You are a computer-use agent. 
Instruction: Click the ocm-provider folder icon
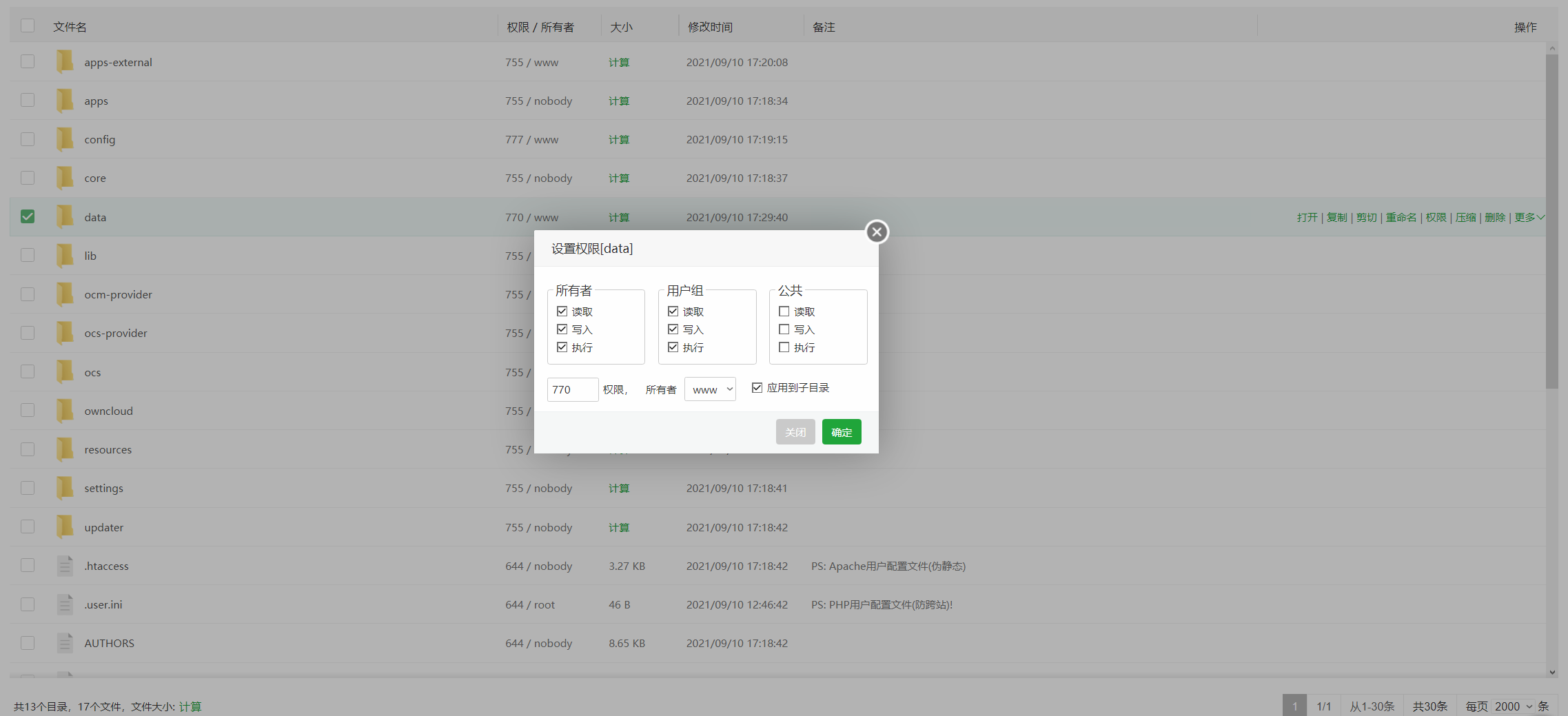(x=64, y=294)
